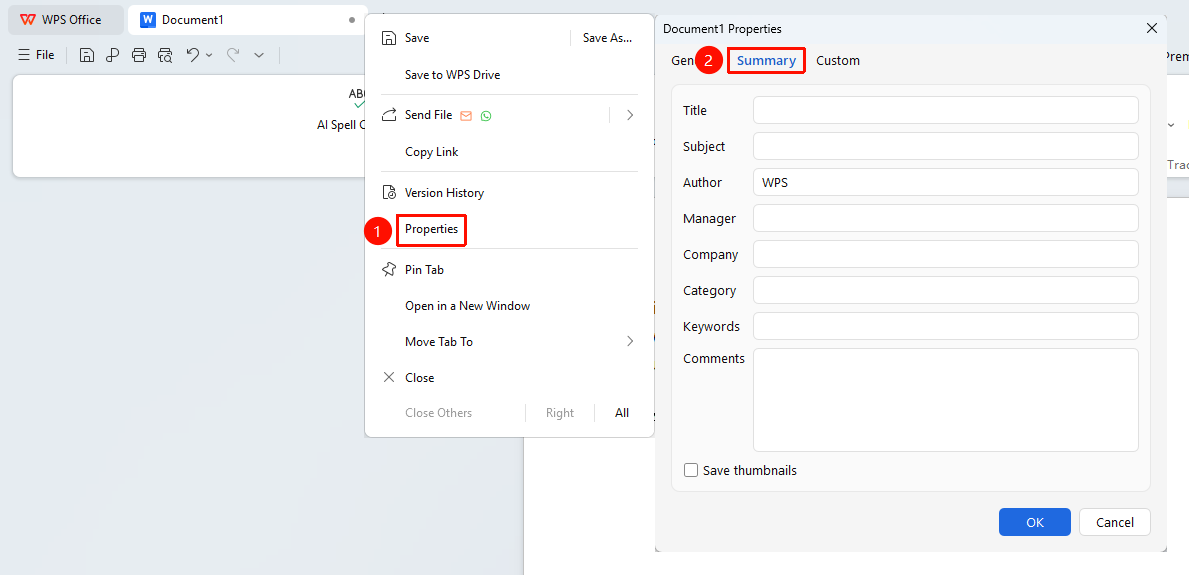The height and width of the screenshot is (575, 1189).
Task: Open Version History
Action: pyautogui.click(x=444, y=193)
